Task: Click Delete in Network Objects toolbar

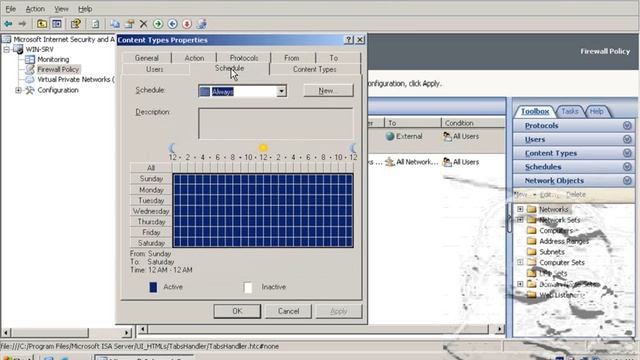Action: pos(576,195)
